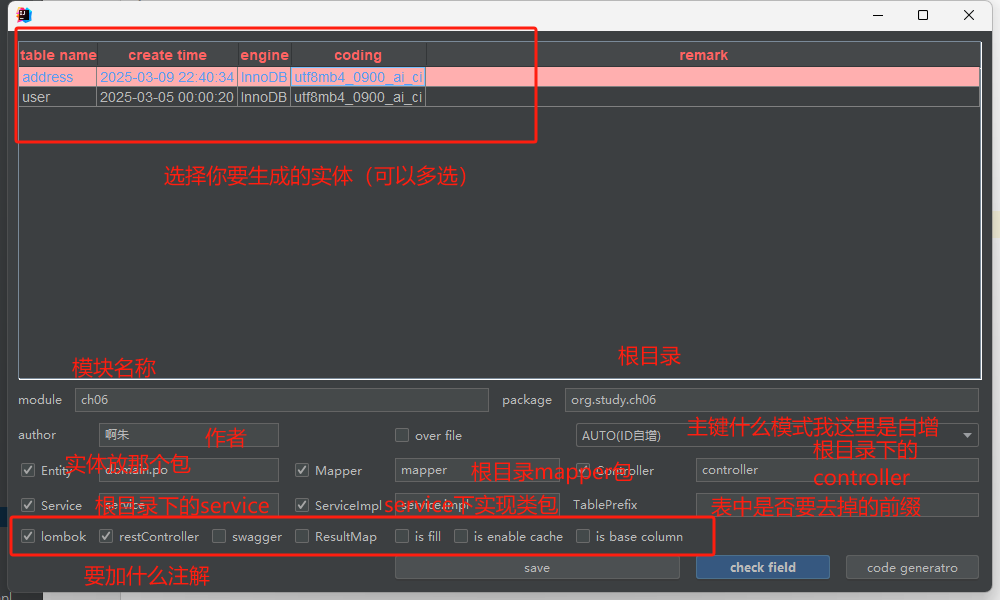Click the save button

[537, 567]
